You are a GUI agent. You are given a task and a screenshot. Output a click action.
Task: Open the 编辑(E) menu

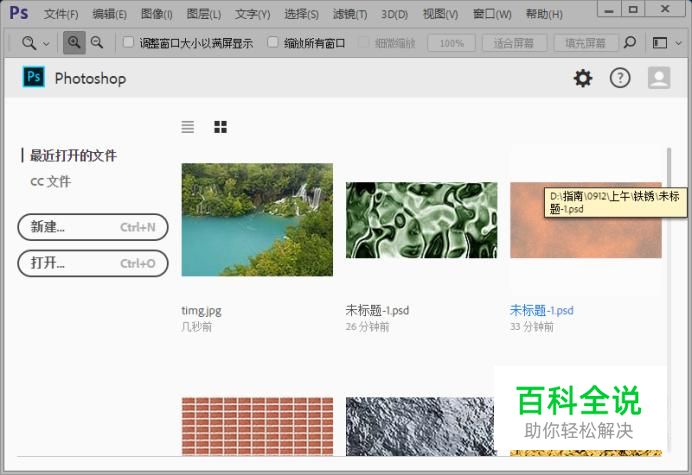pyautogui.click(x=109, y=14)
